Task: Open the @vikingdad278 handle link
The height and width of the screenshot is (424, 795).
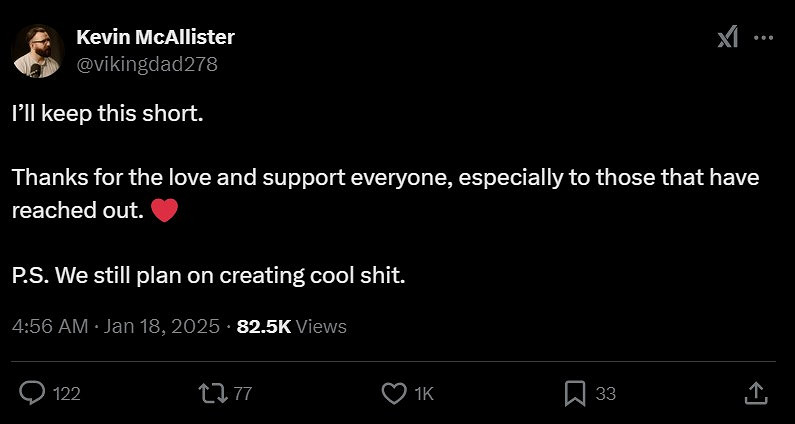Action: click(146, 64)
